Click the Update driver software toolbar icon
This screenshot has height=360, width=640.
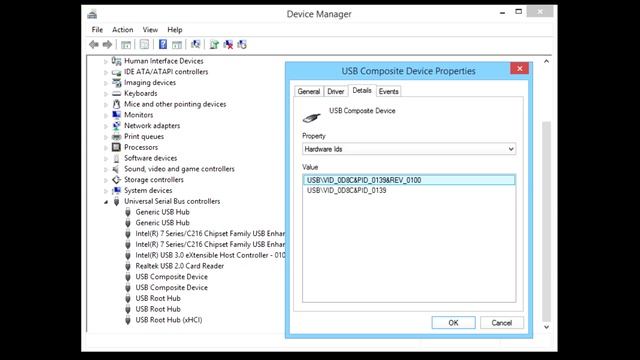tap(214, 44)
